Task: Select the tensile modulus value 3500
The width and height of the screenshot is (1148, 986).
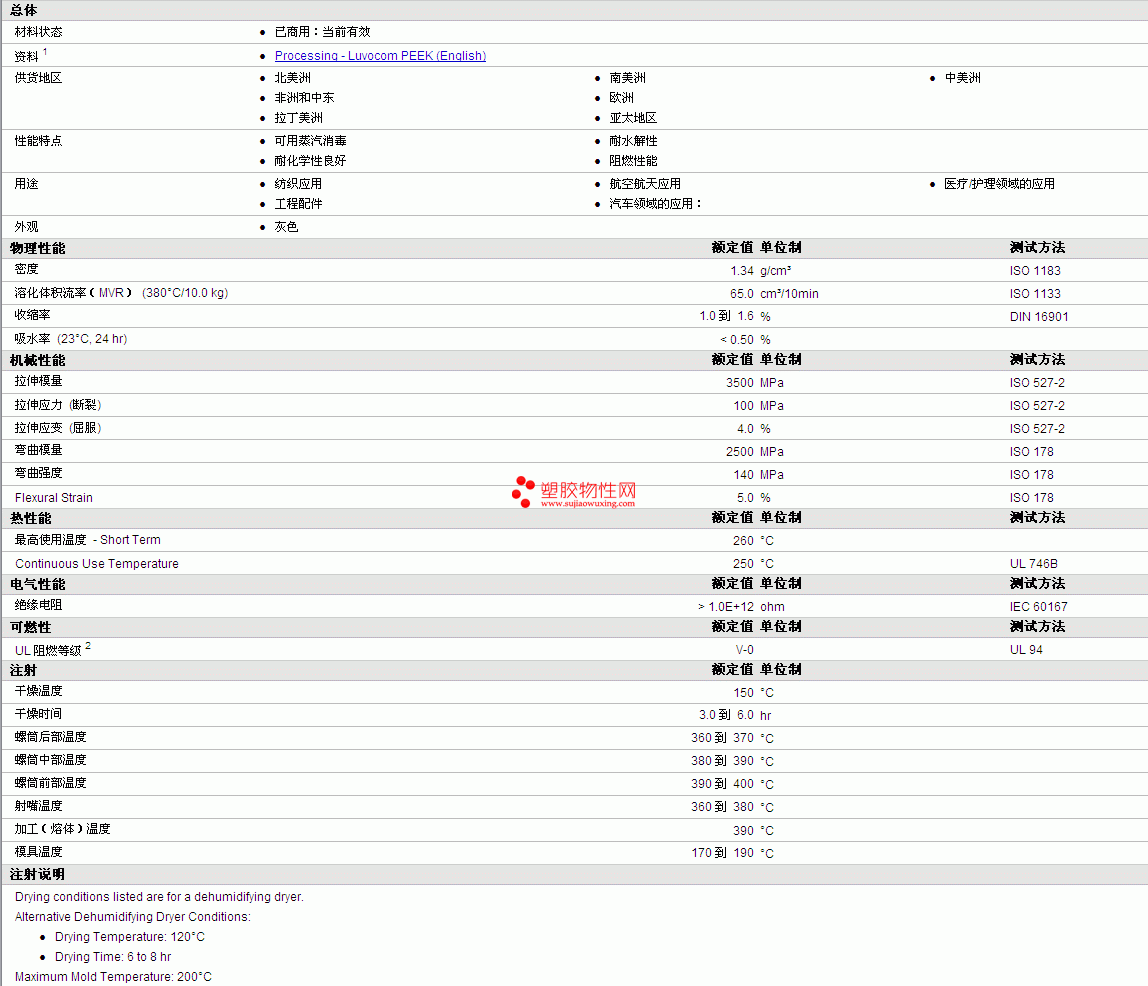Action: pos(739,383)
